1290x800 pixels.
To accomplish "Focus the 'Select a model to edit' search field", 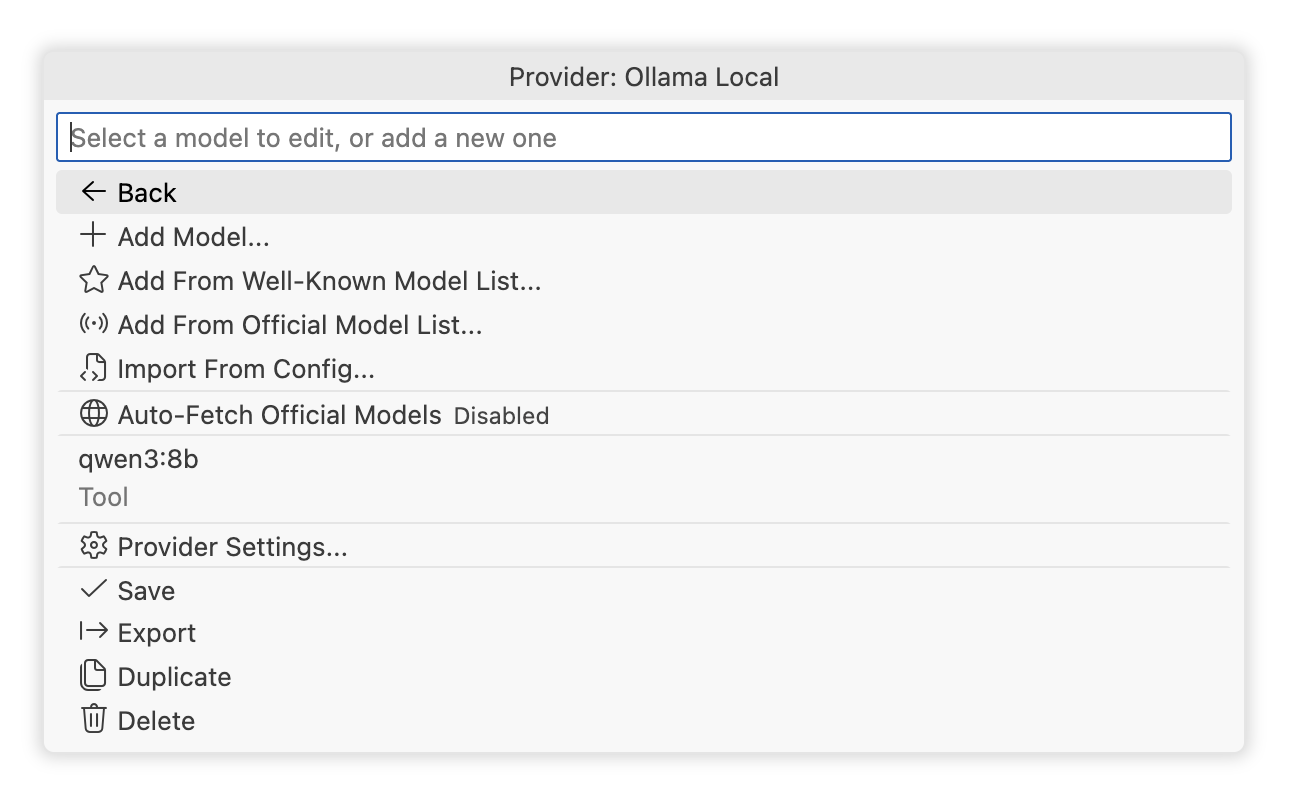I will point(644,137).
